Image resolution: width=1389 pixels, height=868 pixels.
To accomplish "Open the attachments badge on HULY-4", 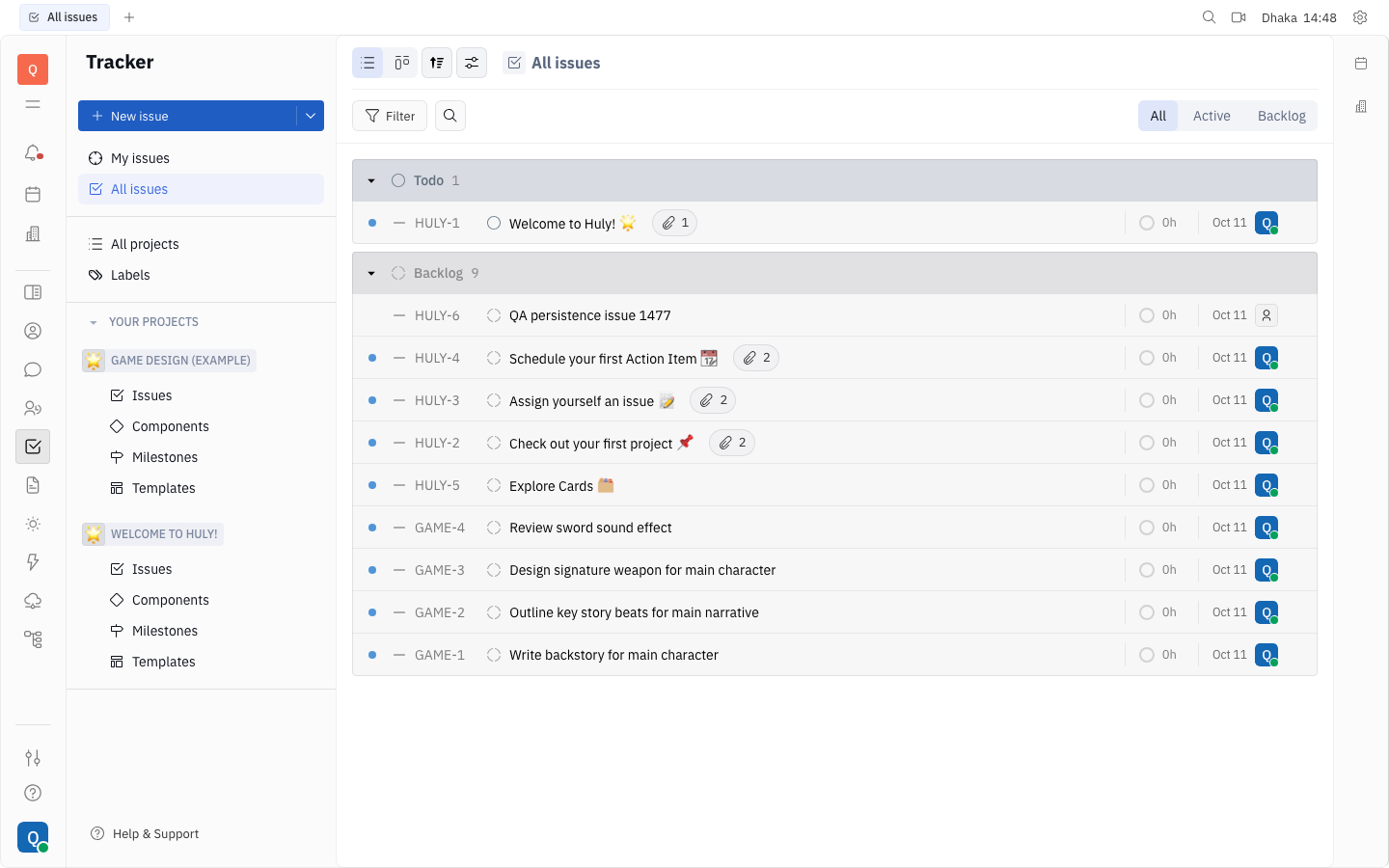I will coord(756,358).
